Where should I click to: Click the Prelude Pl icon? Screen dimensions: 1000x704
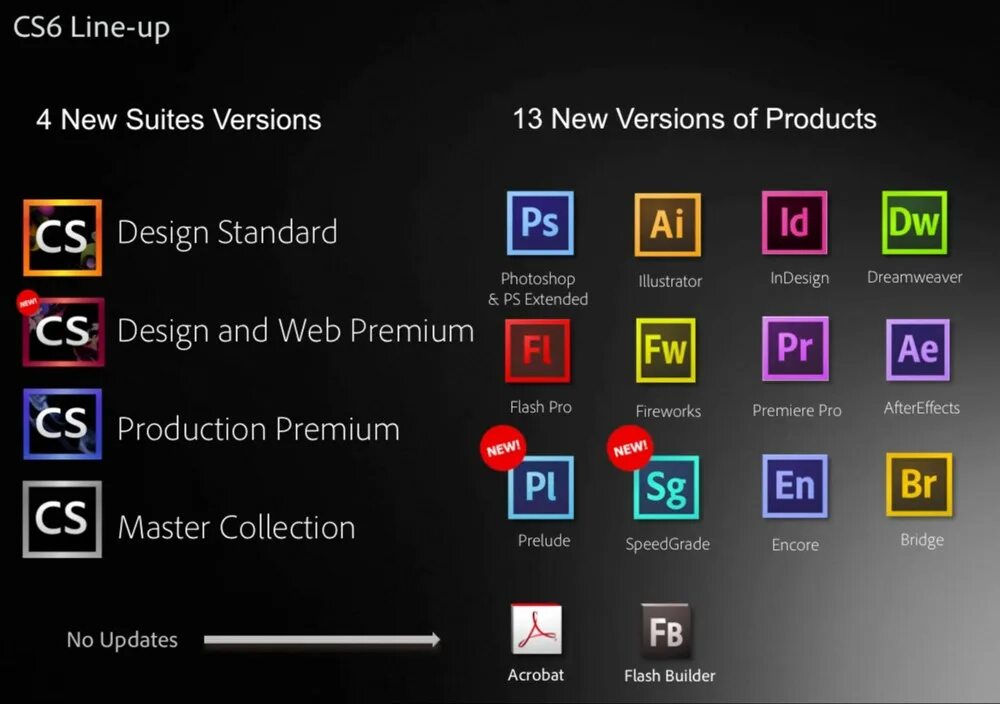[541, 487]
